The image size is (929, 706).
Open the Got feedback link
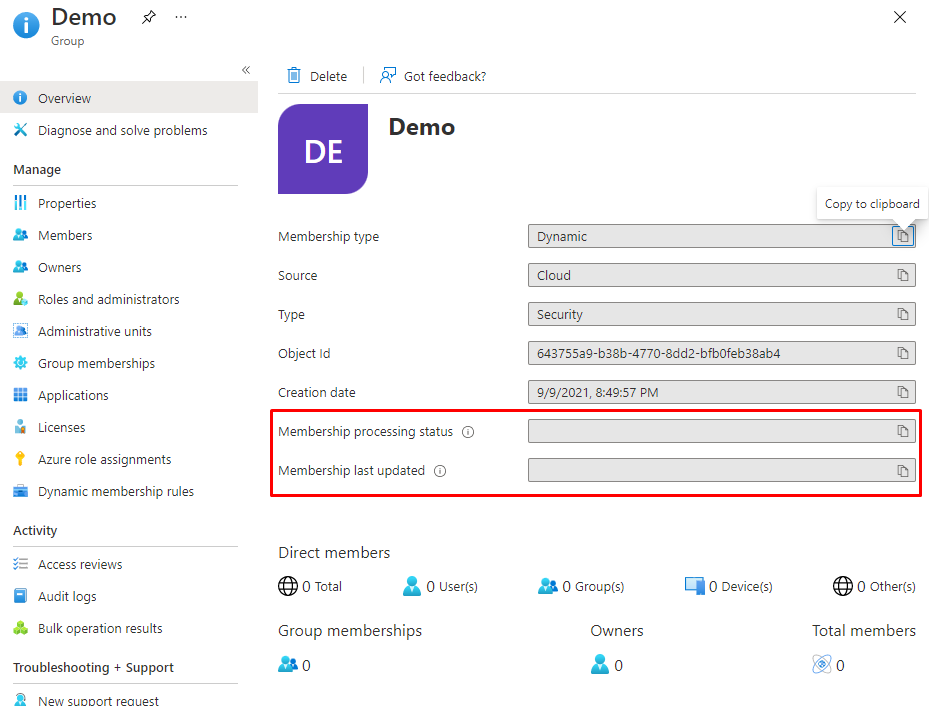coord(433,76)
